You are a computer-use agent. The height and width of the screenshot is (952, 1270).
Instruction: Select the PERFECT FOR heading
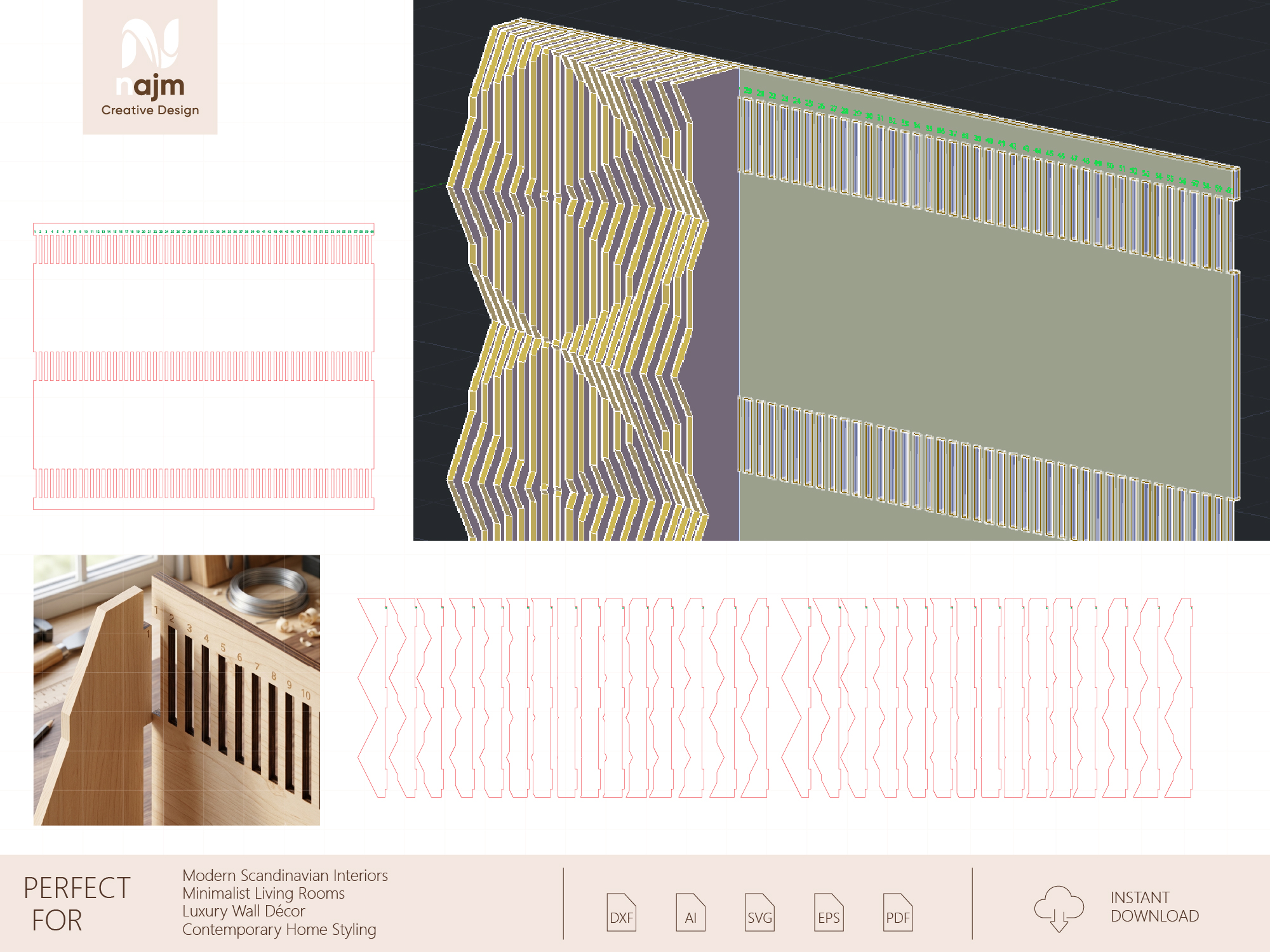(77, 904)
